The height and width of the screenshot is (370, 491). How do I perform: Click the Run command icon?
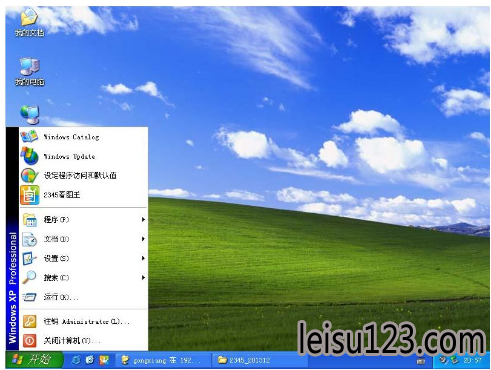point(29,297)
